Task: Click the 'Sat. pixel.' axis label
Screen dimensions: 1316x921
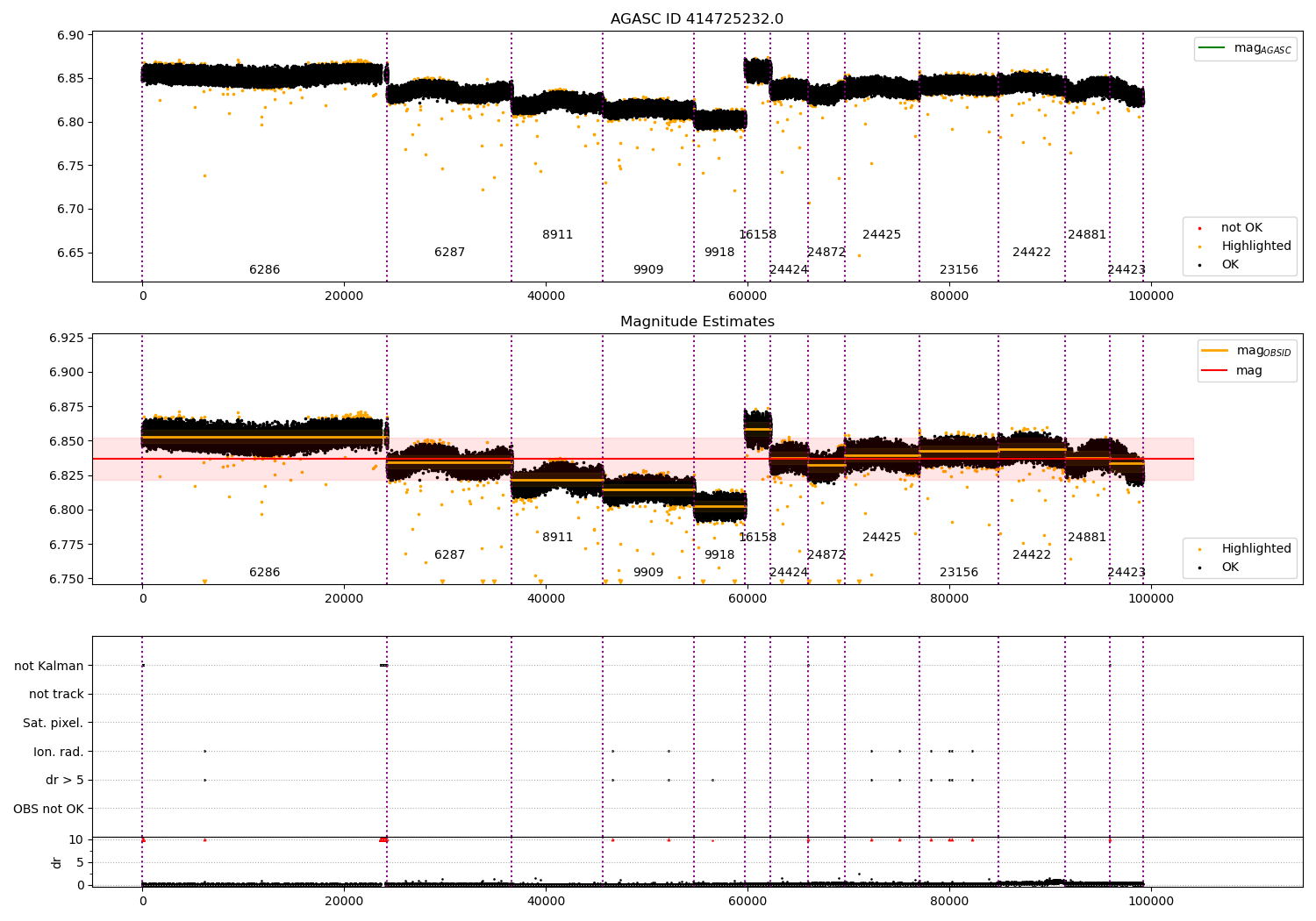Action: coord(54,724)
